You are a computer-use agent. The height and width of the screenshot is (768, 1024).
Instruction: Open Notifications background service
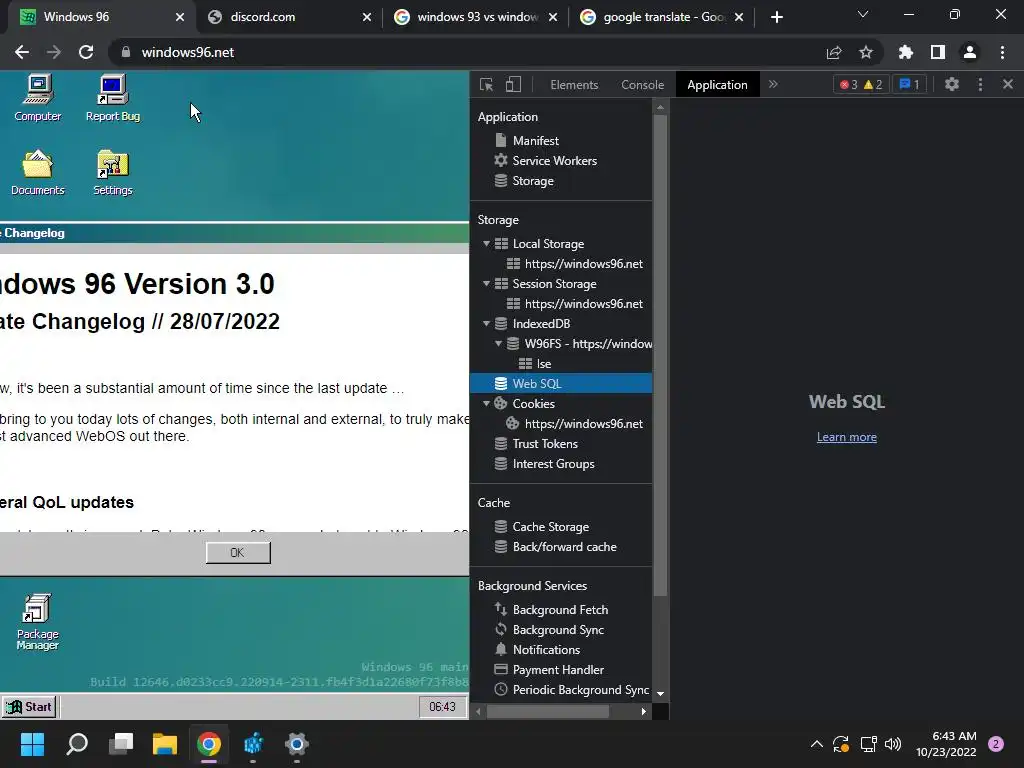[x=546, y=650]
